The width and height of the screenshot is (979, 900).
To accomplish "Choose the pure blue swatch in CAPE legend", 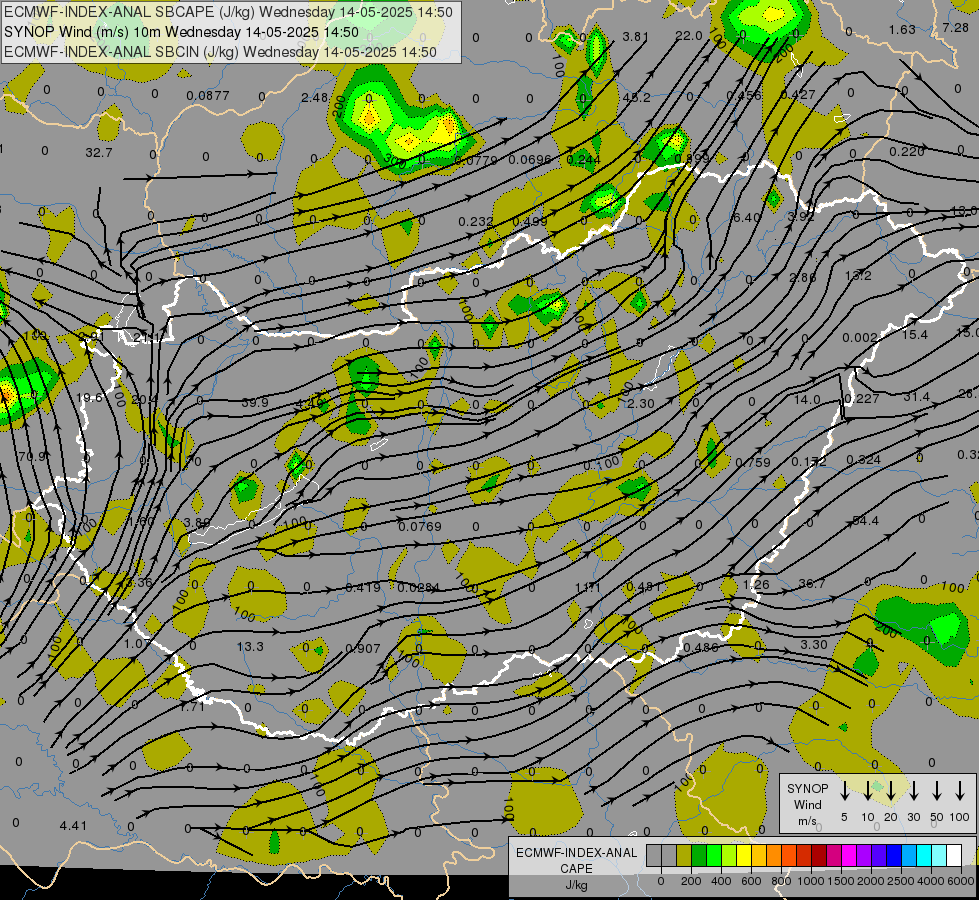I will 894,855.
